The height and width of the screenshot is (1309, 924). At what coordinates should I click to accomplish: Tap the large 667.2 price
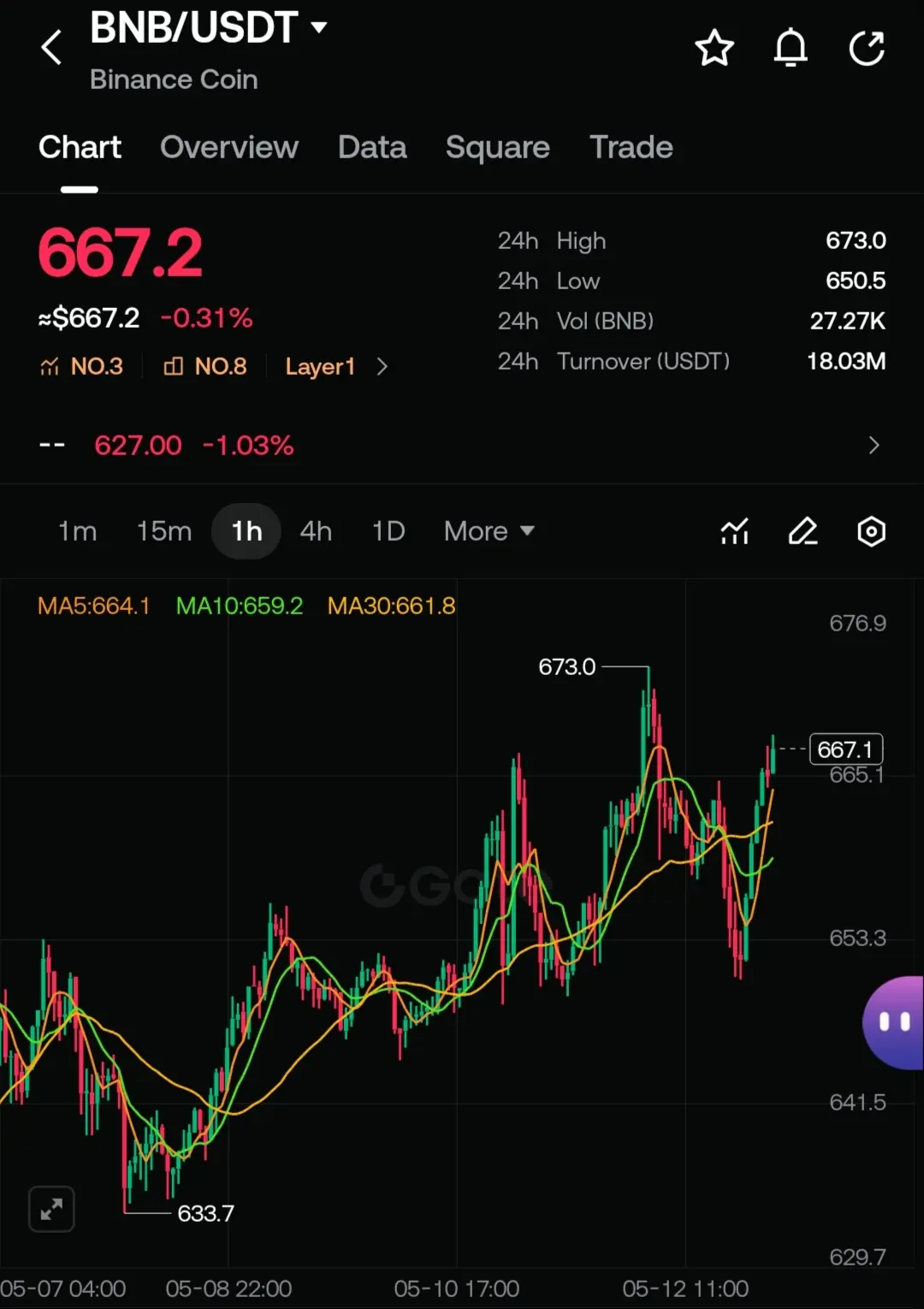pyautogui.click(x=121, y=253)
